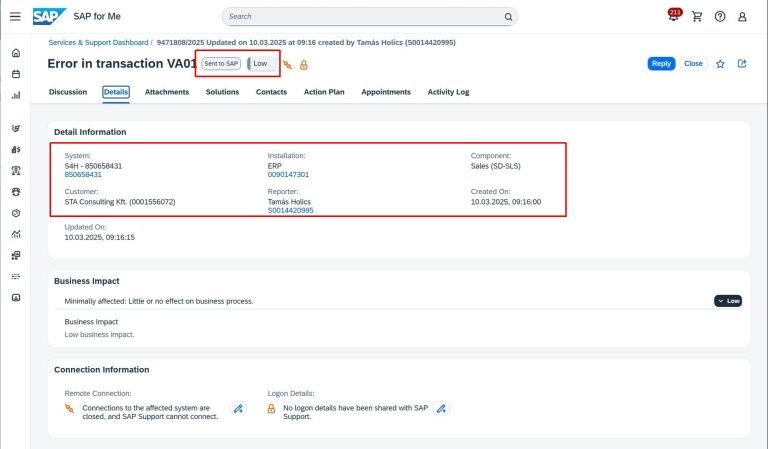The width and height of the screenshot is (768, 449).
Task: Open reporter ID S0014420995 link
Action: tap(290, 211)
